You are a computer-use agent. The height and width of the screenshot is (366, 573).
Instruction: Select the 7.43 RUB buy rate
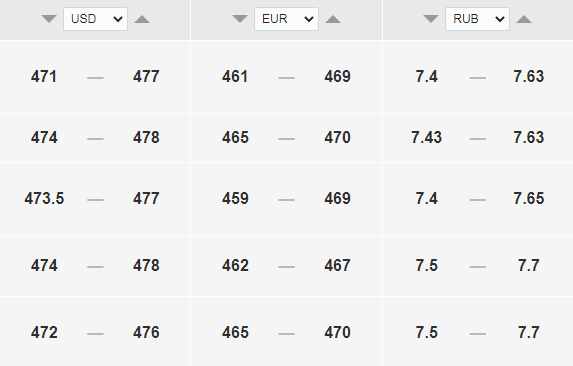pos(426,138)
